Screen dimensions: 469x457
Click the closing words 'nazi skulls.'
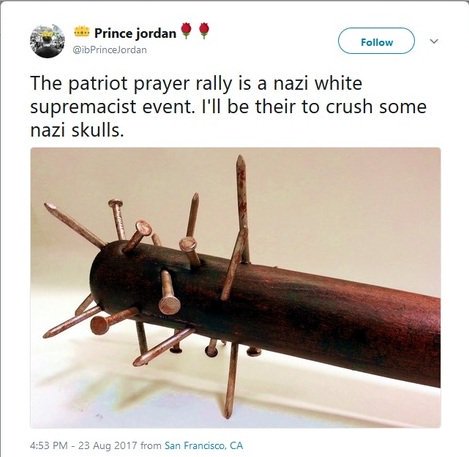pos(77,130)
